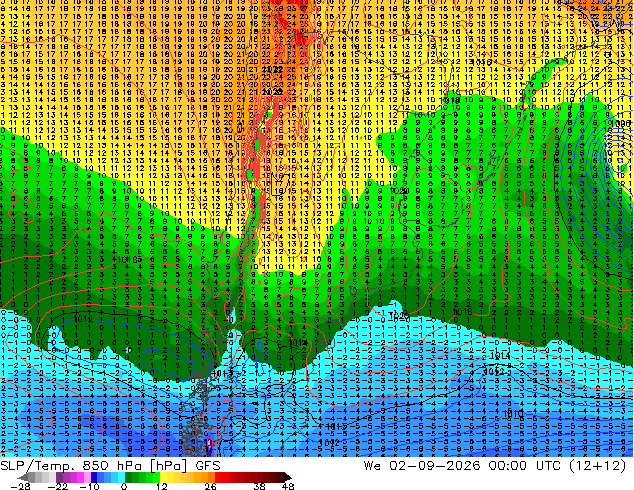Click the 1014 contour label over the cyan region
Screen dimensions: 634x490
(499, 356)
